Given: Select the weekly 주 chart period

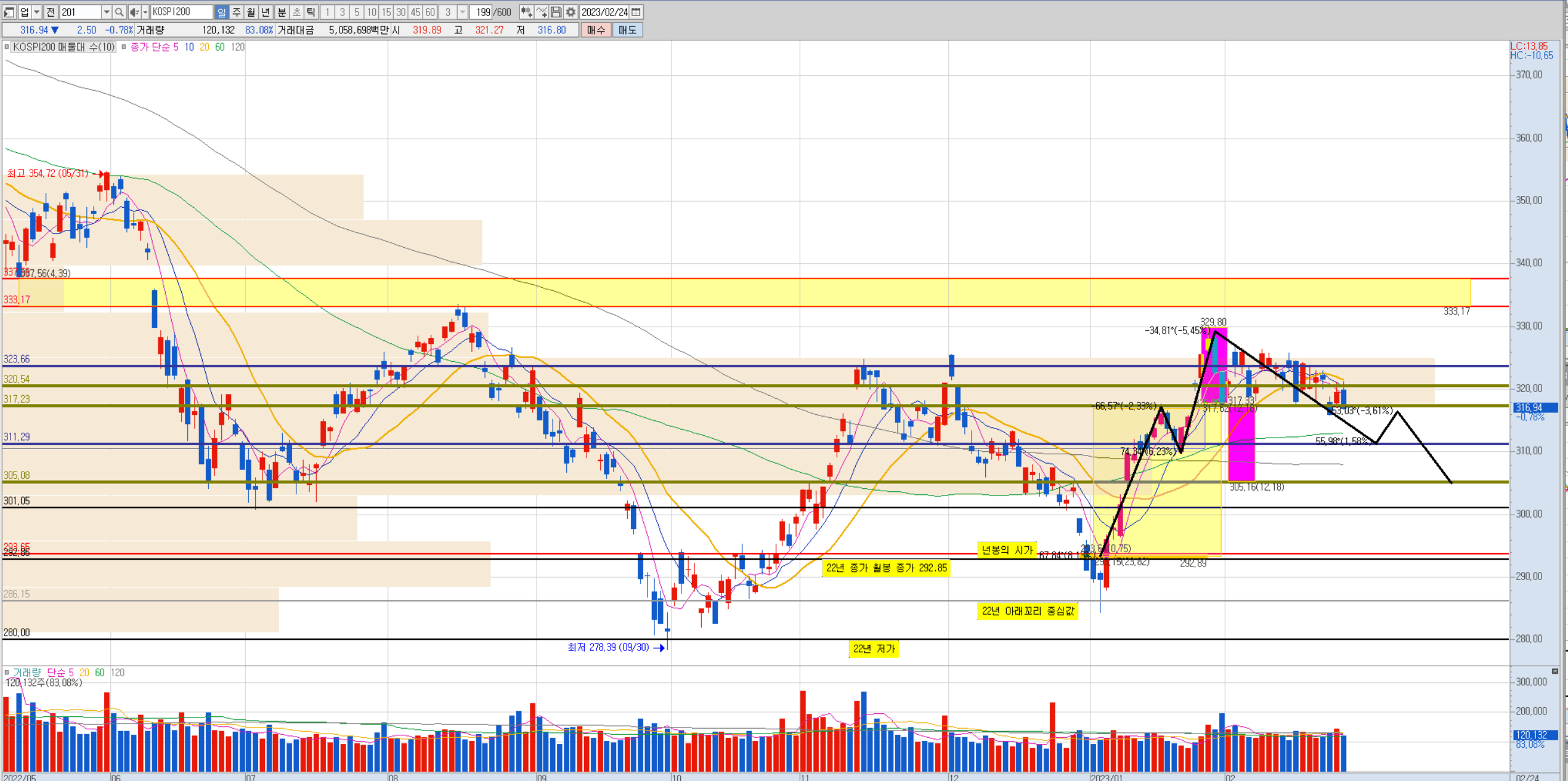Looking at the screenshot, I should click(237, 12).
